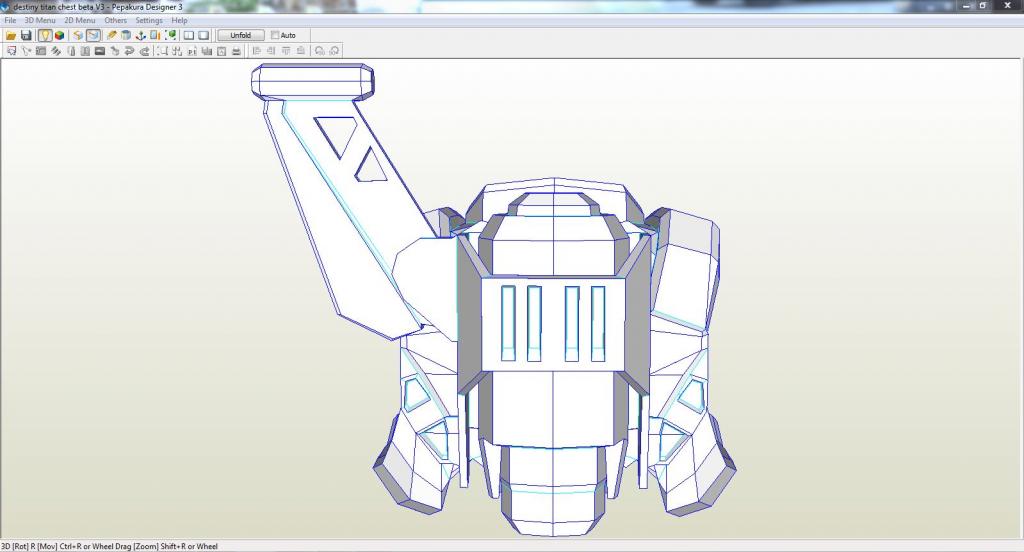
Task: Select the pencil edge tool icon
Action: pos(112,35)
